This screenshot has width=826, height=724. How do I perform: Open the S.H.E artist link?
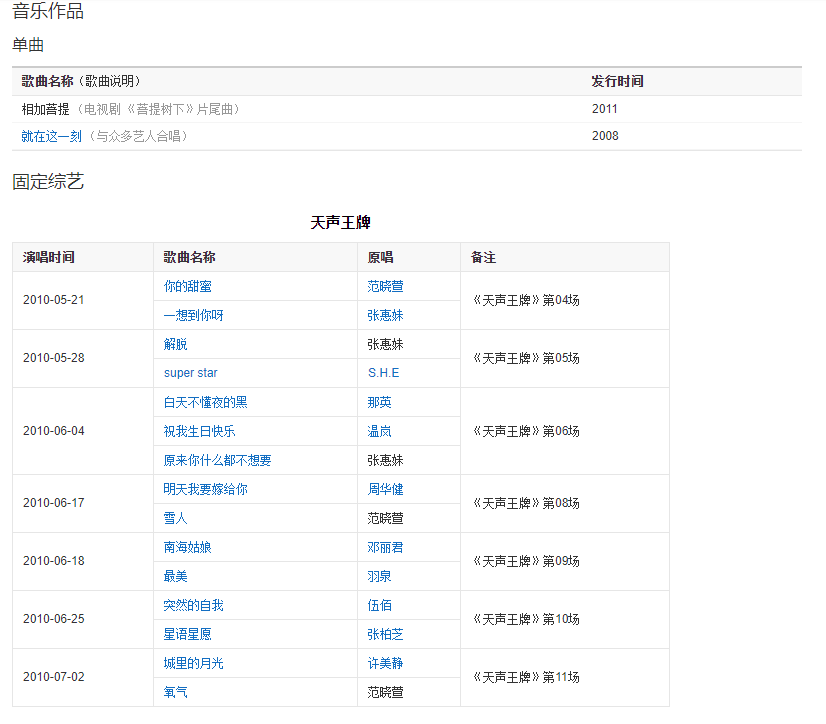tap(383, 373)
